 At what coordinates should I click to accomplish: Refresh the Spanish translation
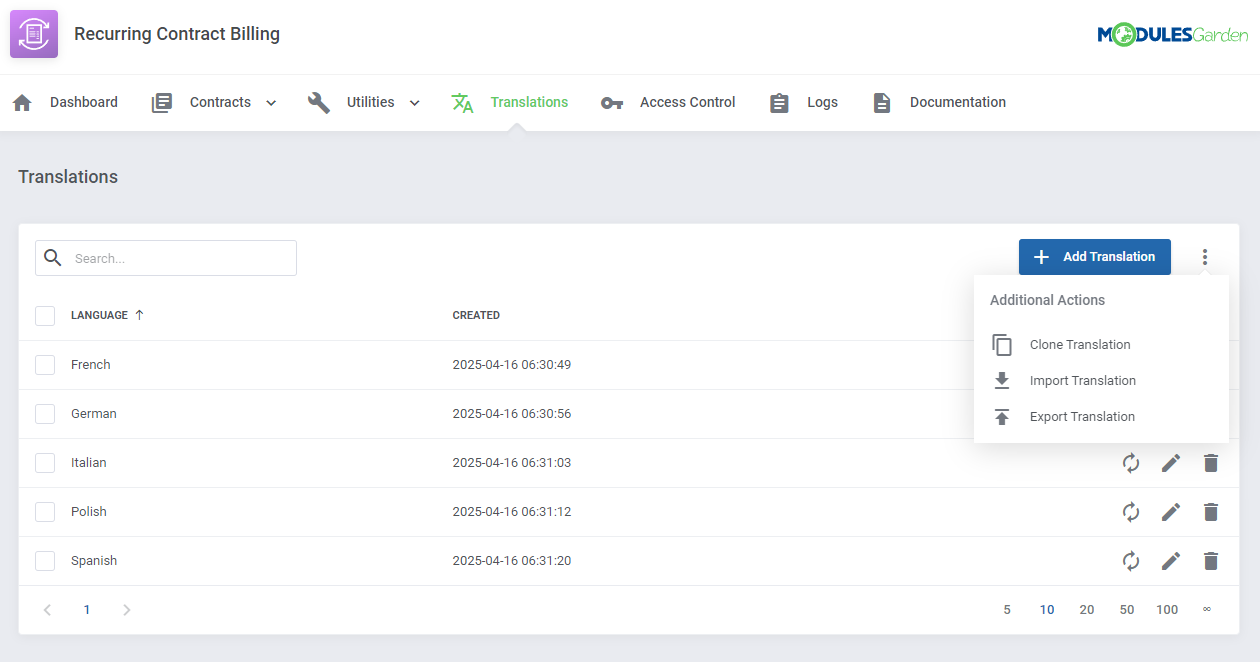pos(1131,561)
